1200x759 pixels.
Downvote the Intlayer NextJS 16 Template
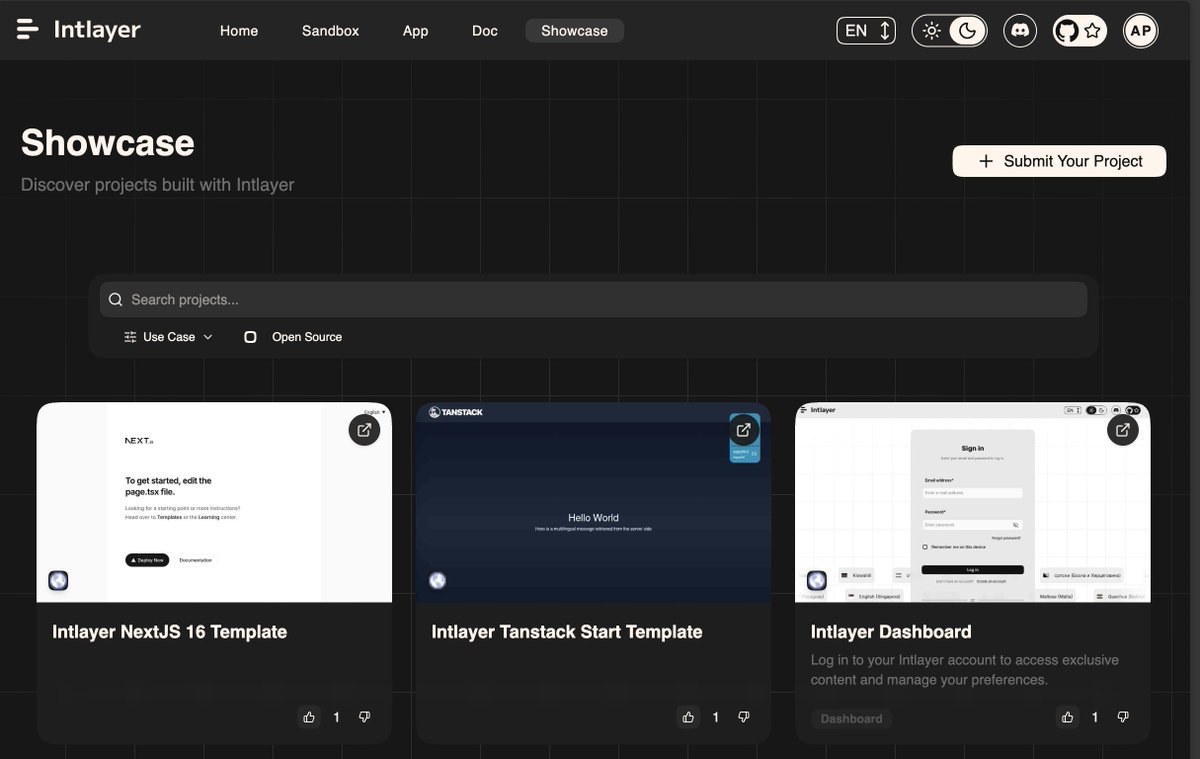tap(364, 717)
